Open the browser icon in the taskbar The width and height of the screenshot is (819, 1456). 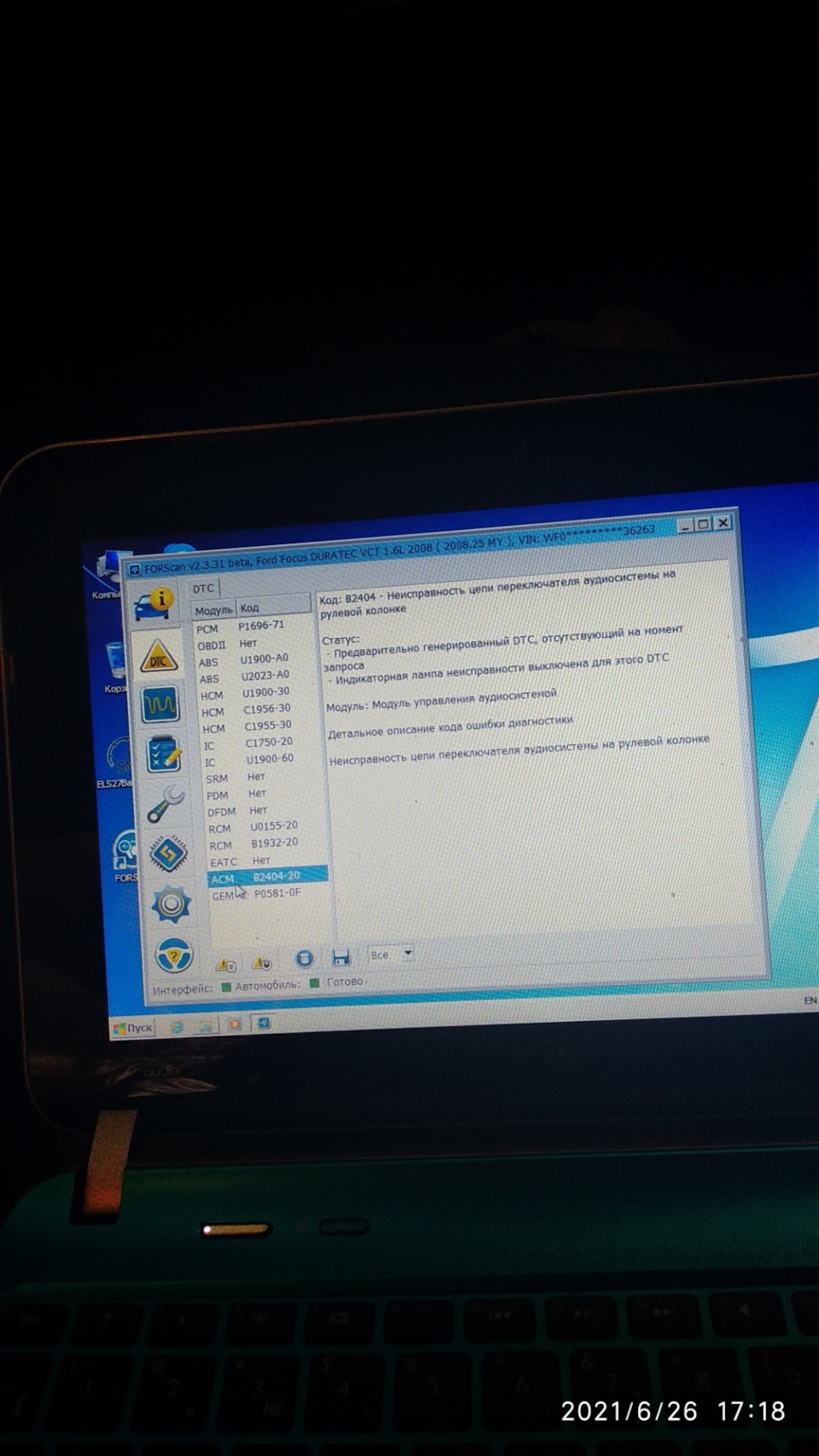click(x=177, y=1027)
